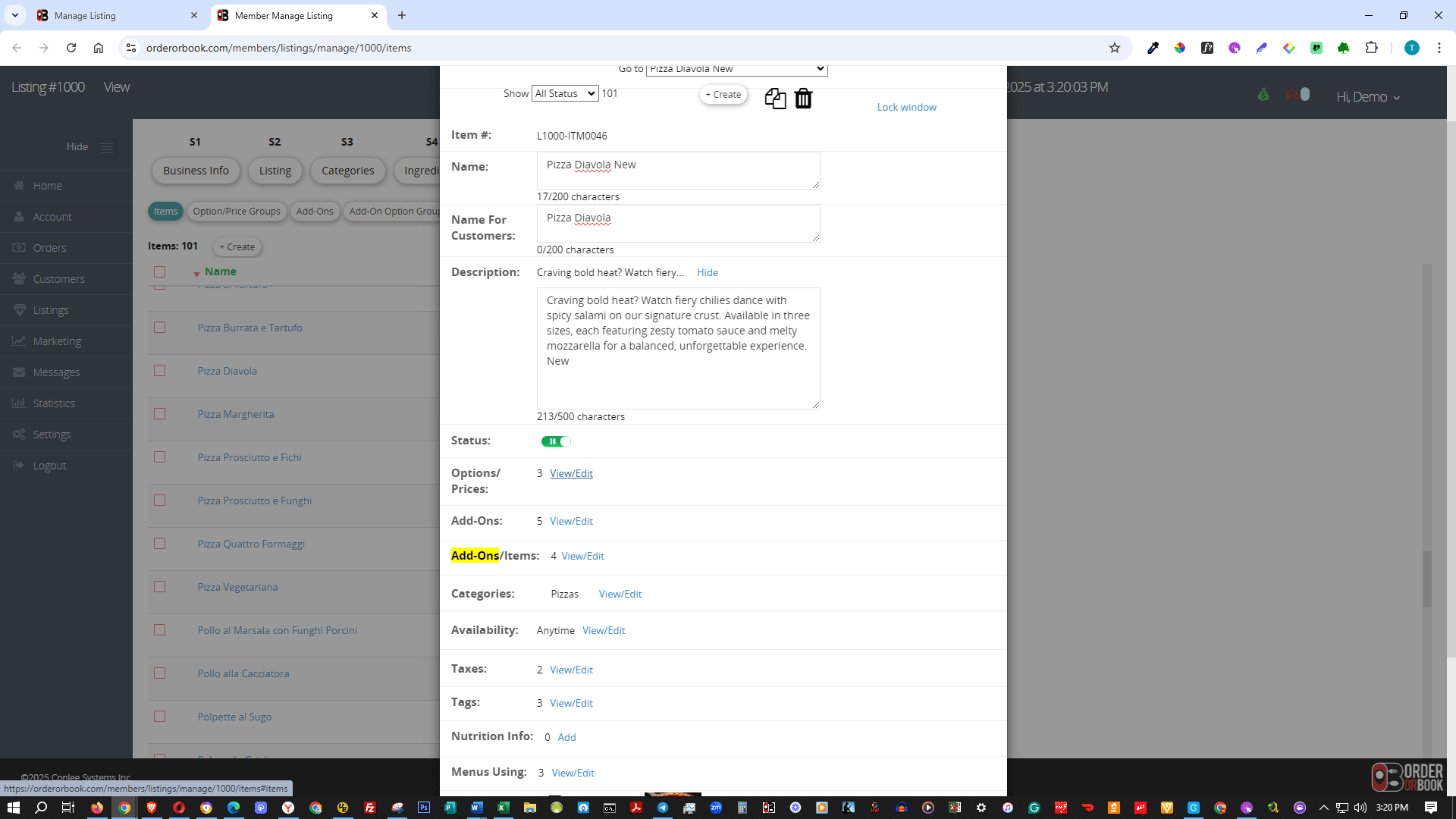The image size is (1456, 819).
Task: Click the trash delete item icon
Action: coord(803,99)
